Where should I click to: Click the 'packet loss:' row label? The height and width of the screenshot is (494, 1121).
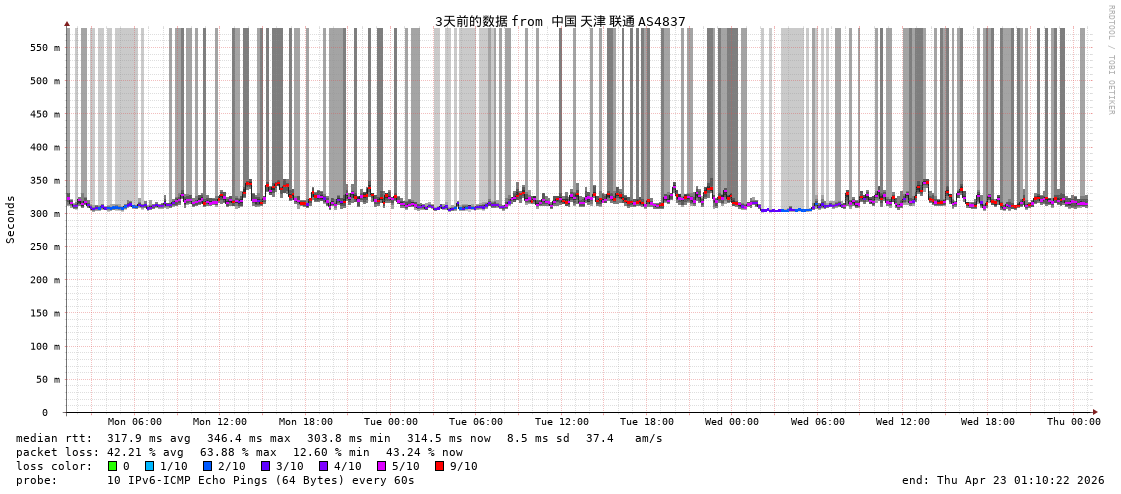(57, 453)
